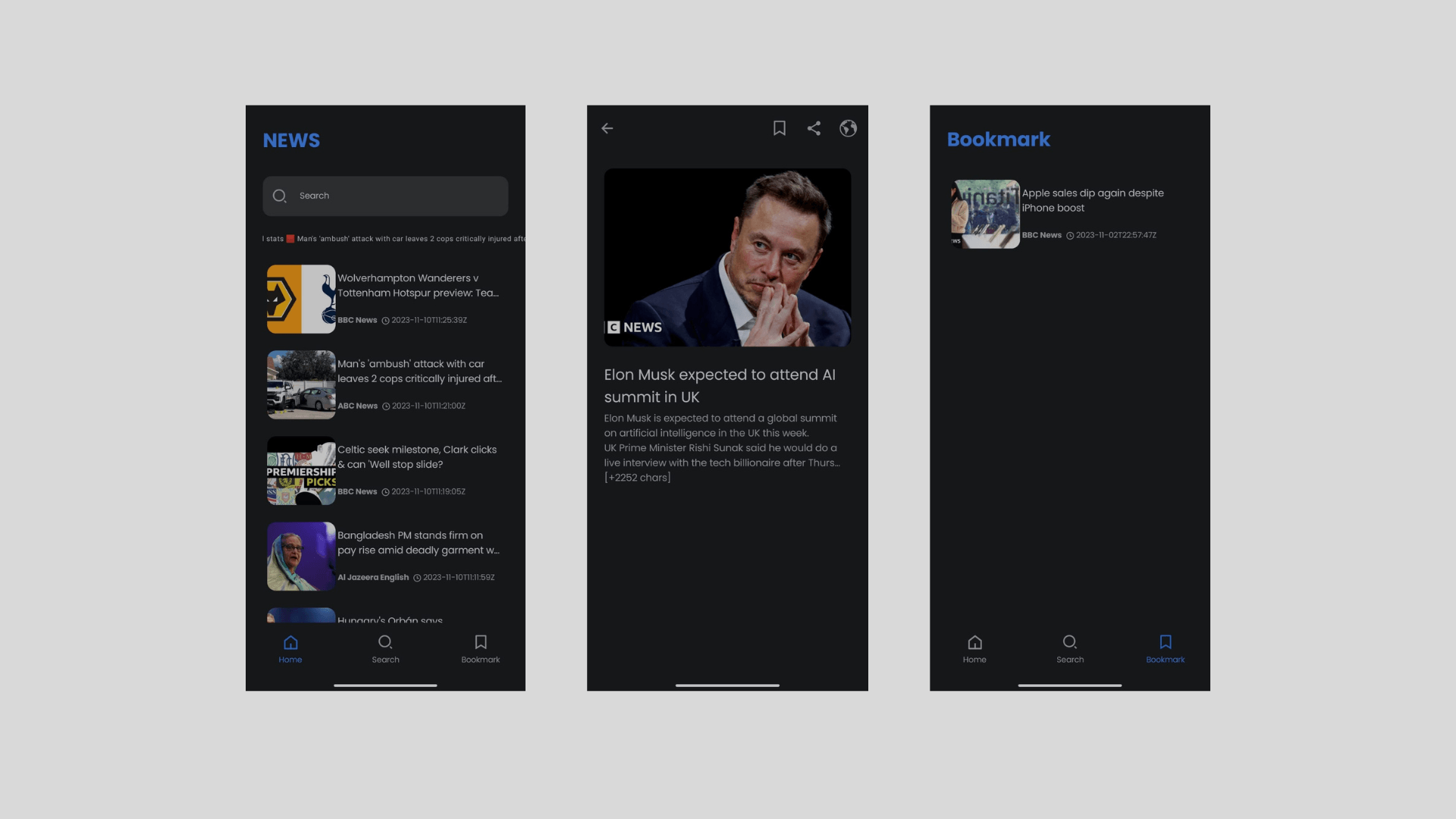Open article in browser via globe icon
1456x819 pixels.
[x=848, y=128]
